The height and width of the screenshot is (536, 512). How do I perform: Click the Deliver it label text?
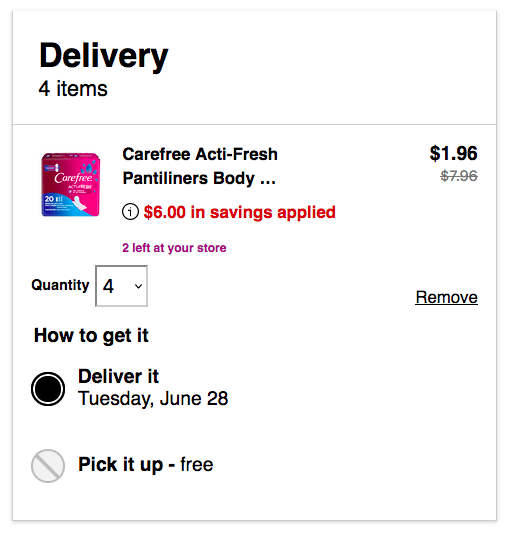118,376
